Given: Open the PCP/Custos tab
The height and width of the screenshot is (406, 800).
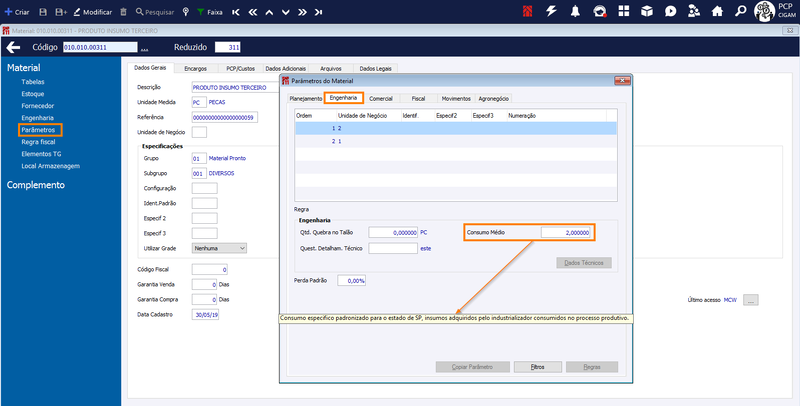Looking at the screenshot, I should pyautogui.click(x=240, y=68).
